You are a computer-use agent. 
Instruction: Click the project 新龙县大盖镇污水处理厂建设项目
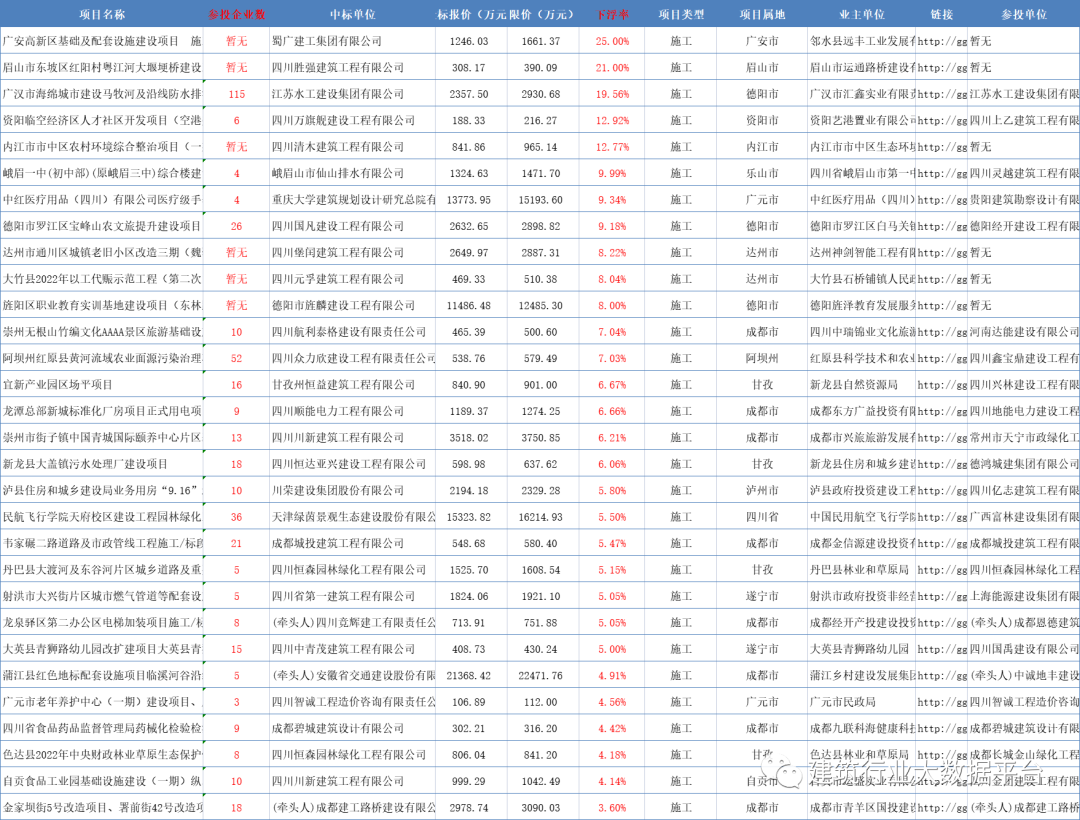pyautogui.click(x=85, y=464)
